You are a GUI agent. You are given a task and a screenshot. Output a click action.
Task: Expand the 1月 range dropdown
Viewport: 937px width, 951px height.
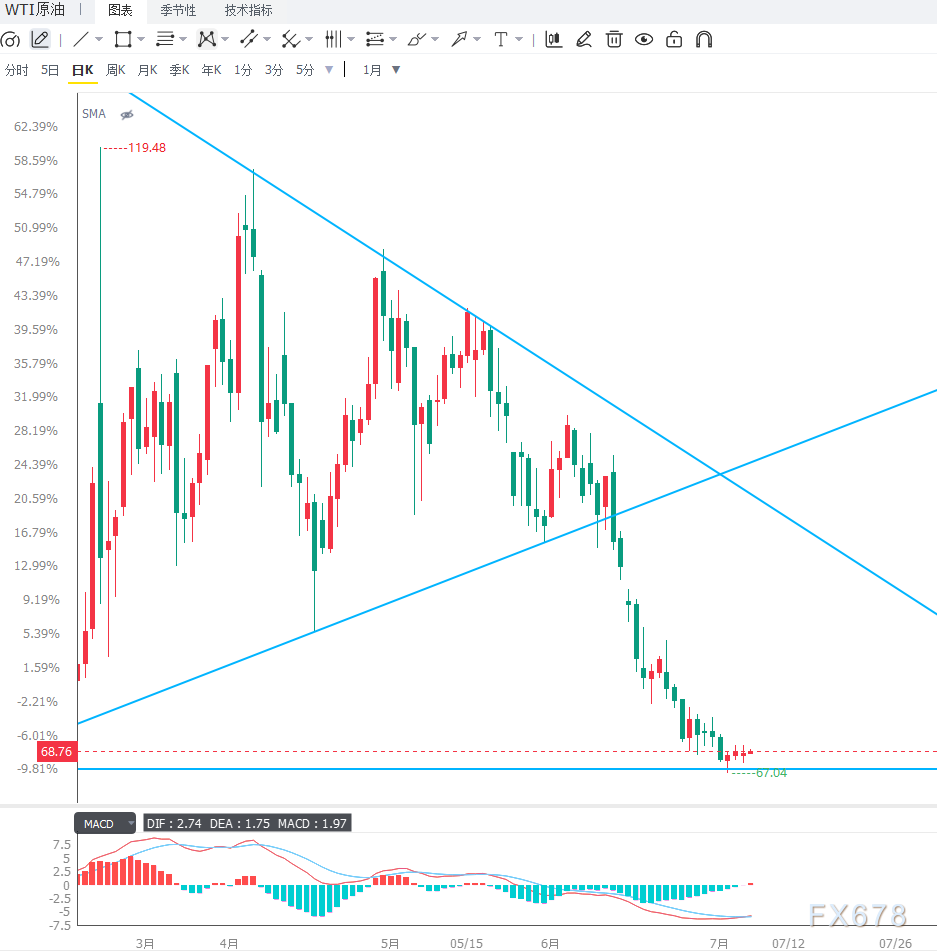click(396, 70)
